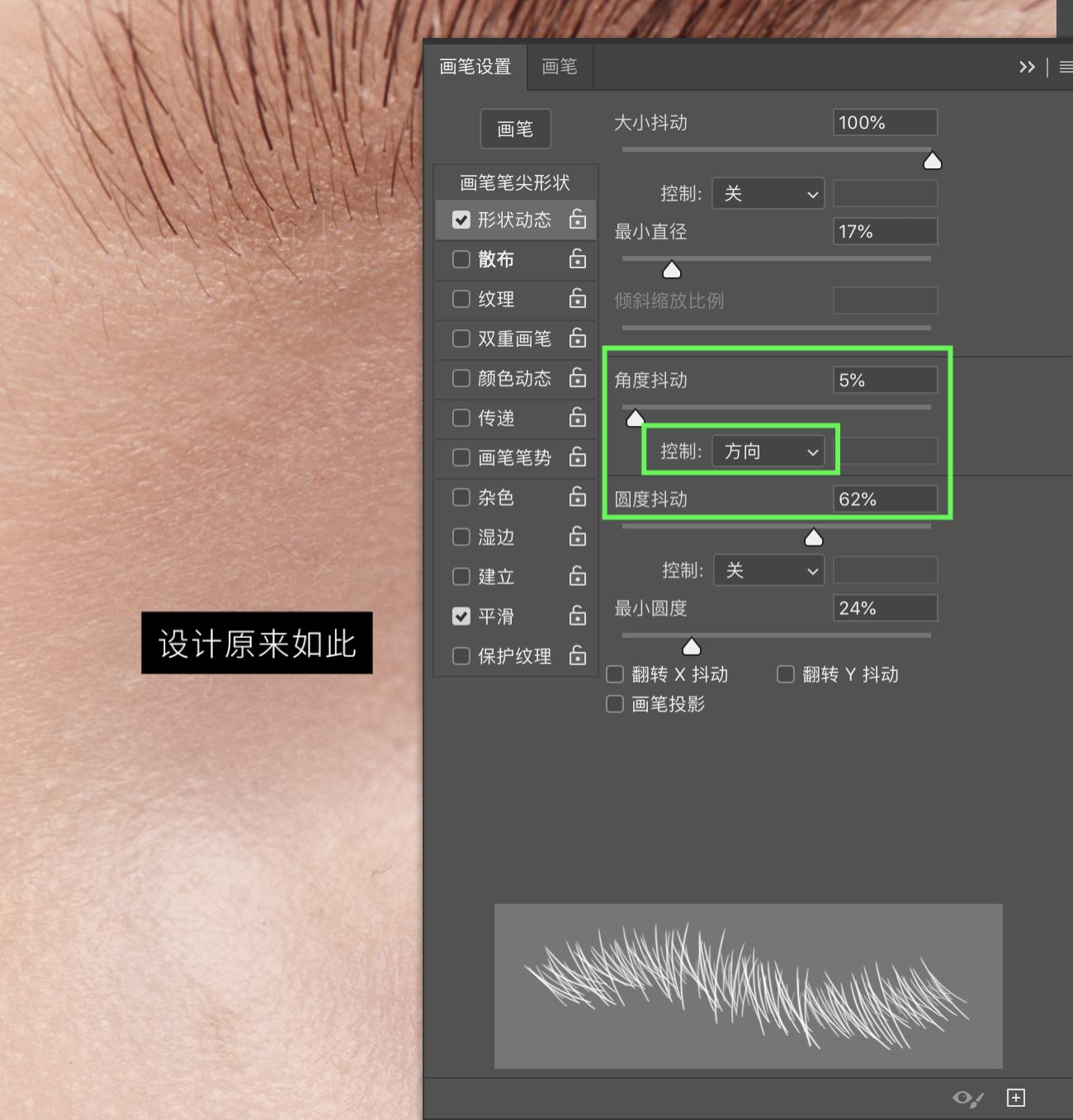The image size is (1073, 1120).
Task: Select the 画笔笔尖形状 entry
Action: [515, 181]
